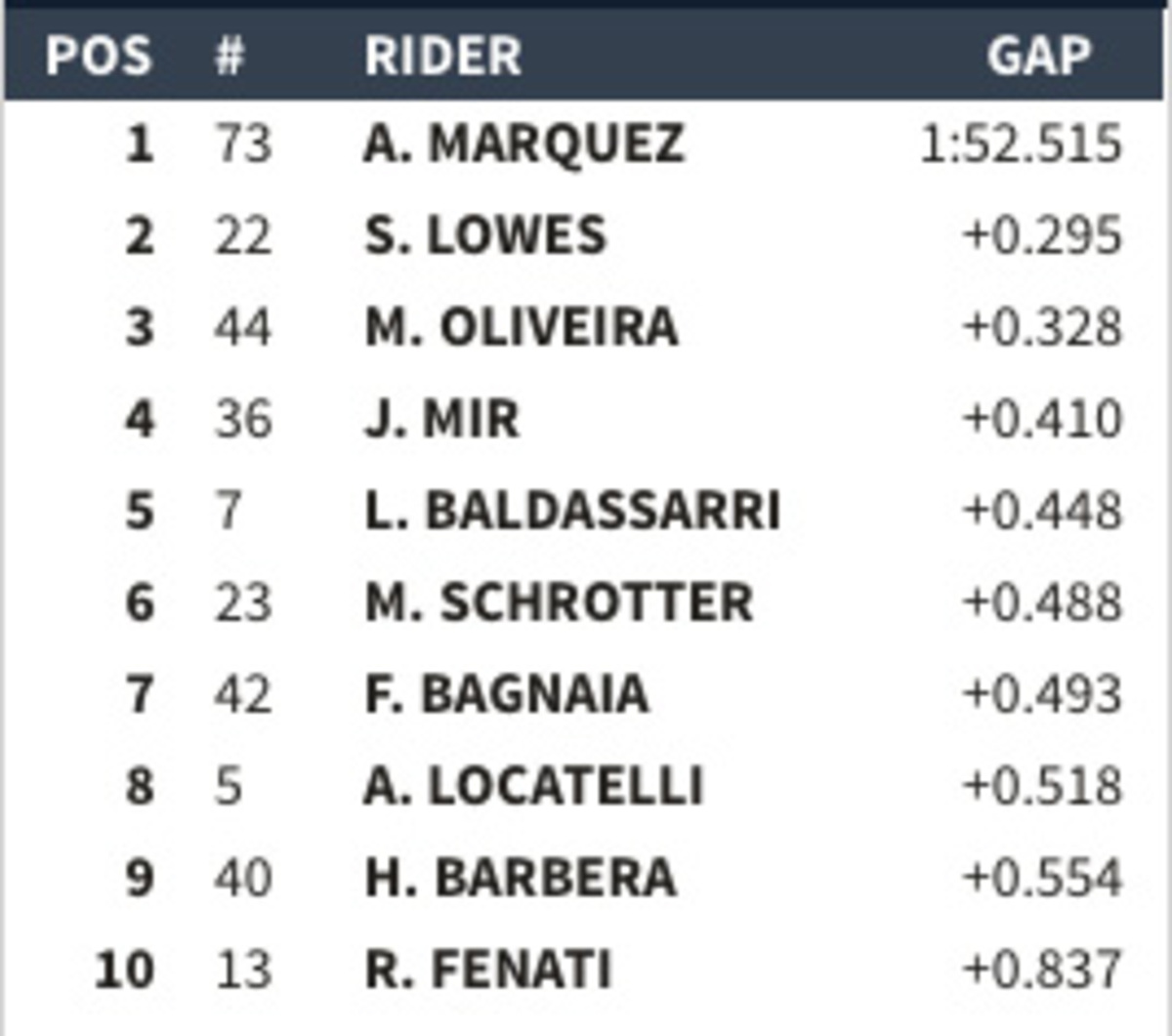Screen dimensions: 1172x1036
Task: Click position number 10
Action: [x=125, y=970]
